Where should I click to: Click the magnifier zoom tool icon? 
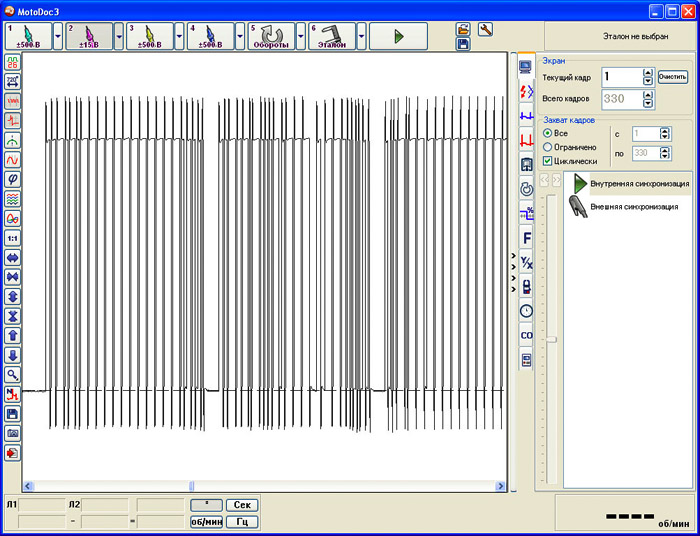click(13, 374)
